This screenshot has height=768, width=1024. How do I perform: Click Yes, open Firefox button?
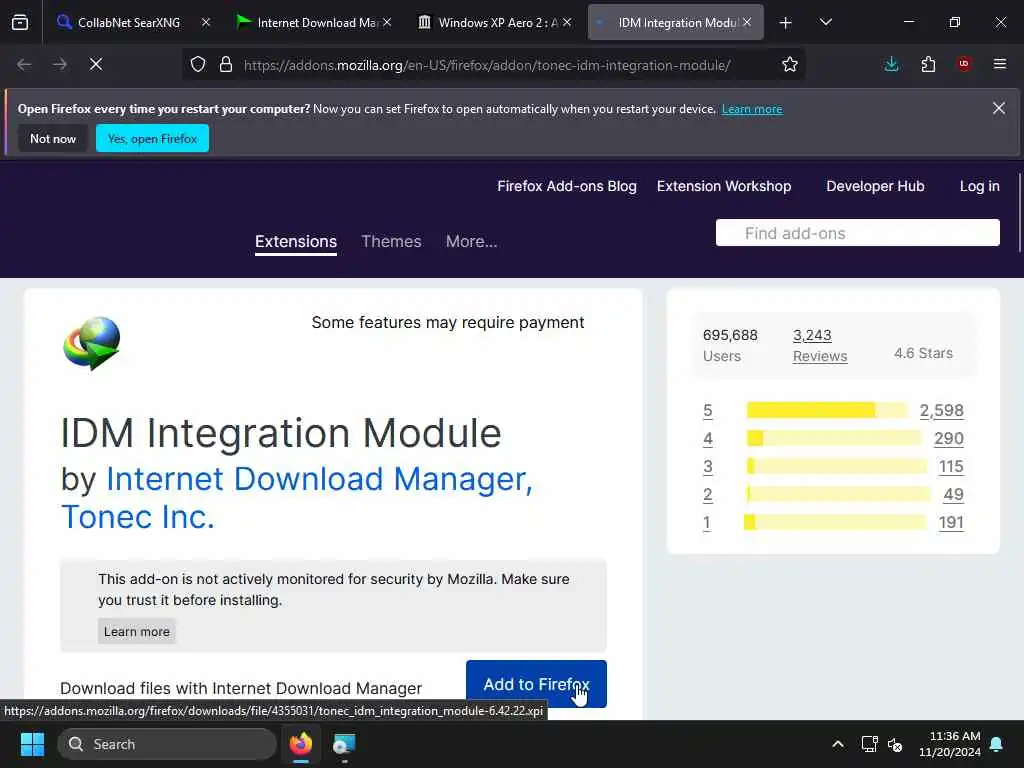[152, 138]
